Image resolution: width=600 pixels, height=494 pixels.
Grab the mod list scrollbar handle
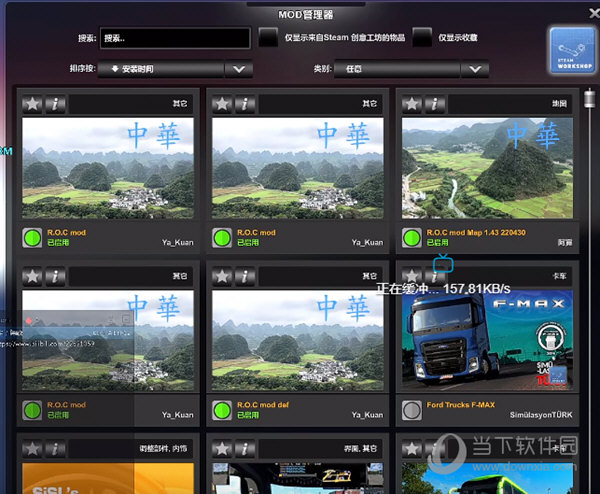point(590,99)
